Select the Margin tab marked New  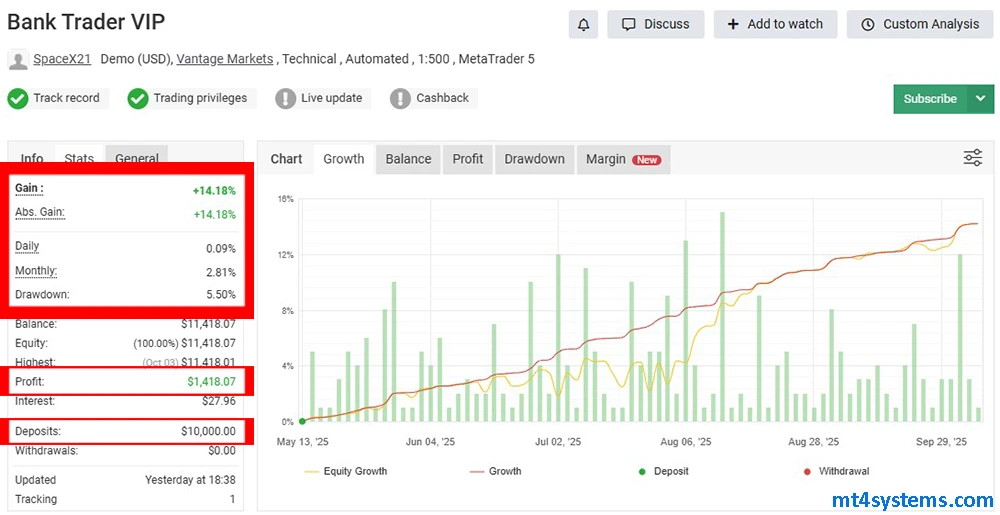(622, 159)
